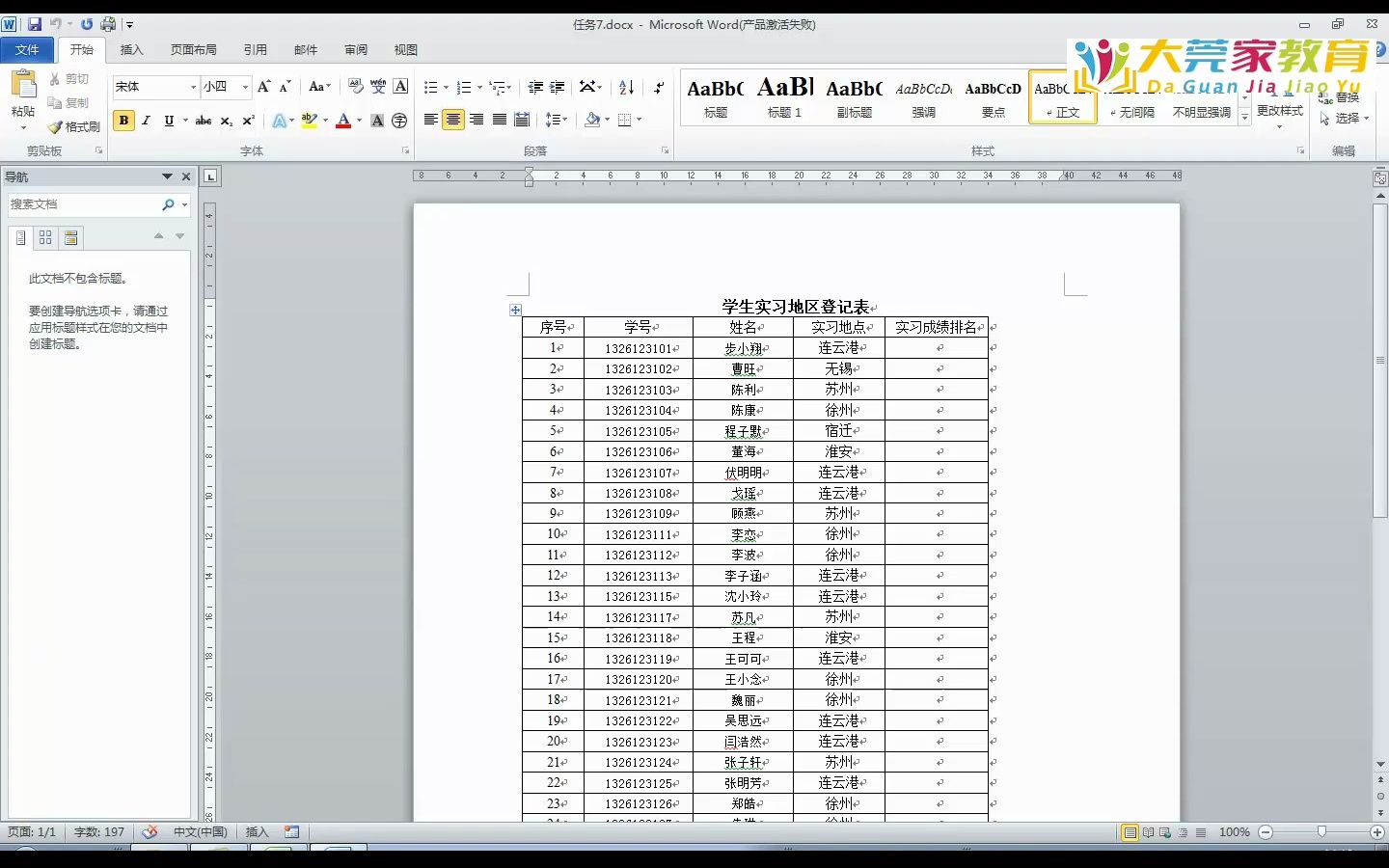
Task: Open Font dialog launcher in 字体 group
Action: tap(405, 151)
